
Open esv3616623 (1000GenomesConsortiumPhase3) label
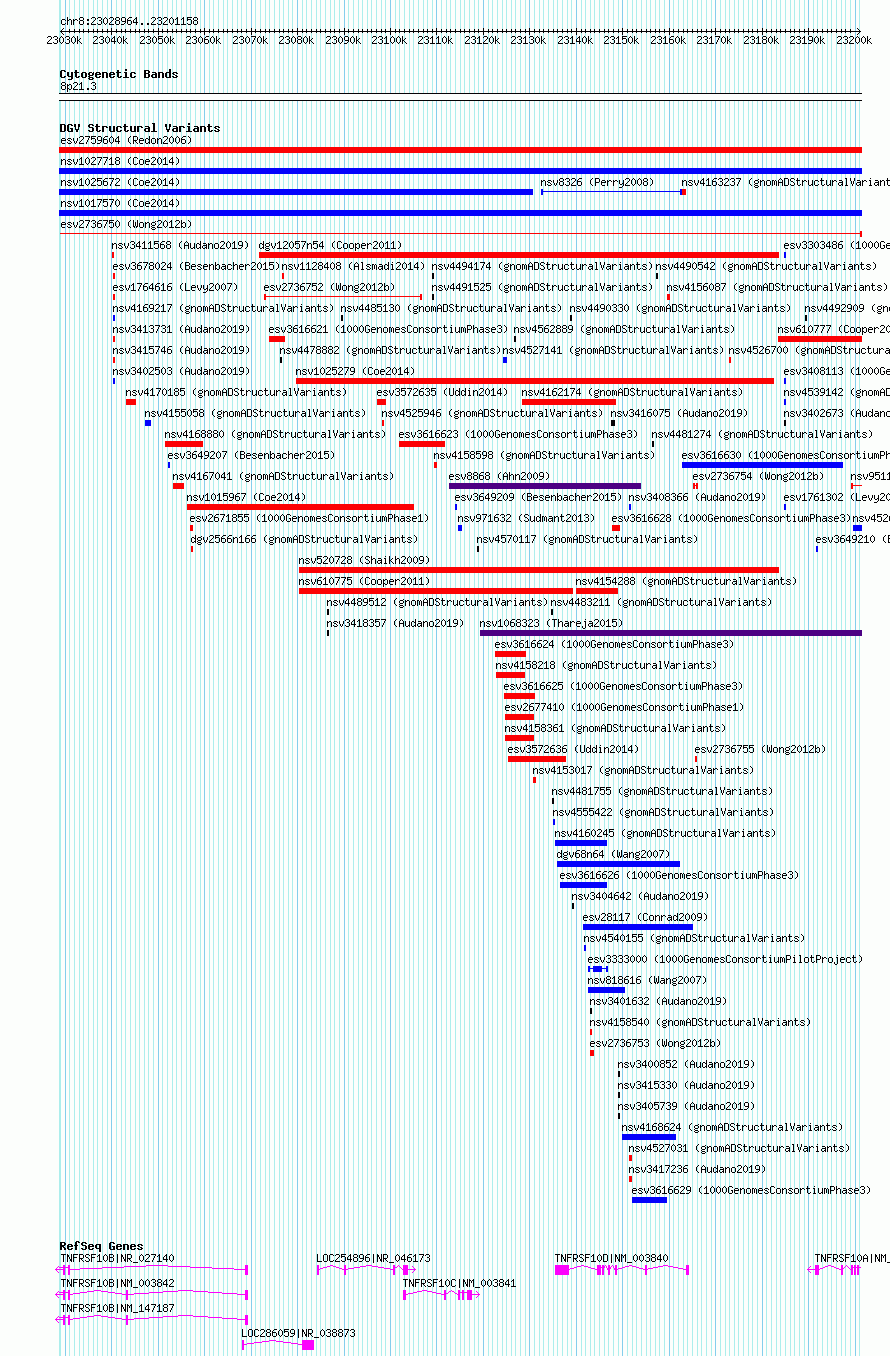[518, 434]
